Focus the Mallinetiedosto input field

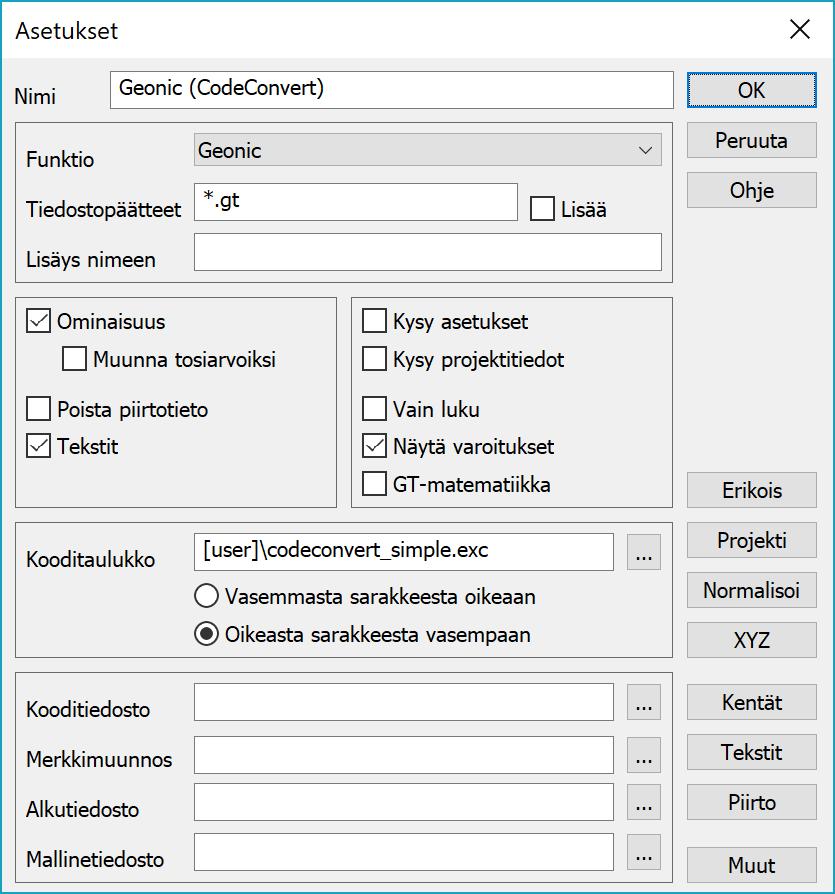[x=404, y=852]
